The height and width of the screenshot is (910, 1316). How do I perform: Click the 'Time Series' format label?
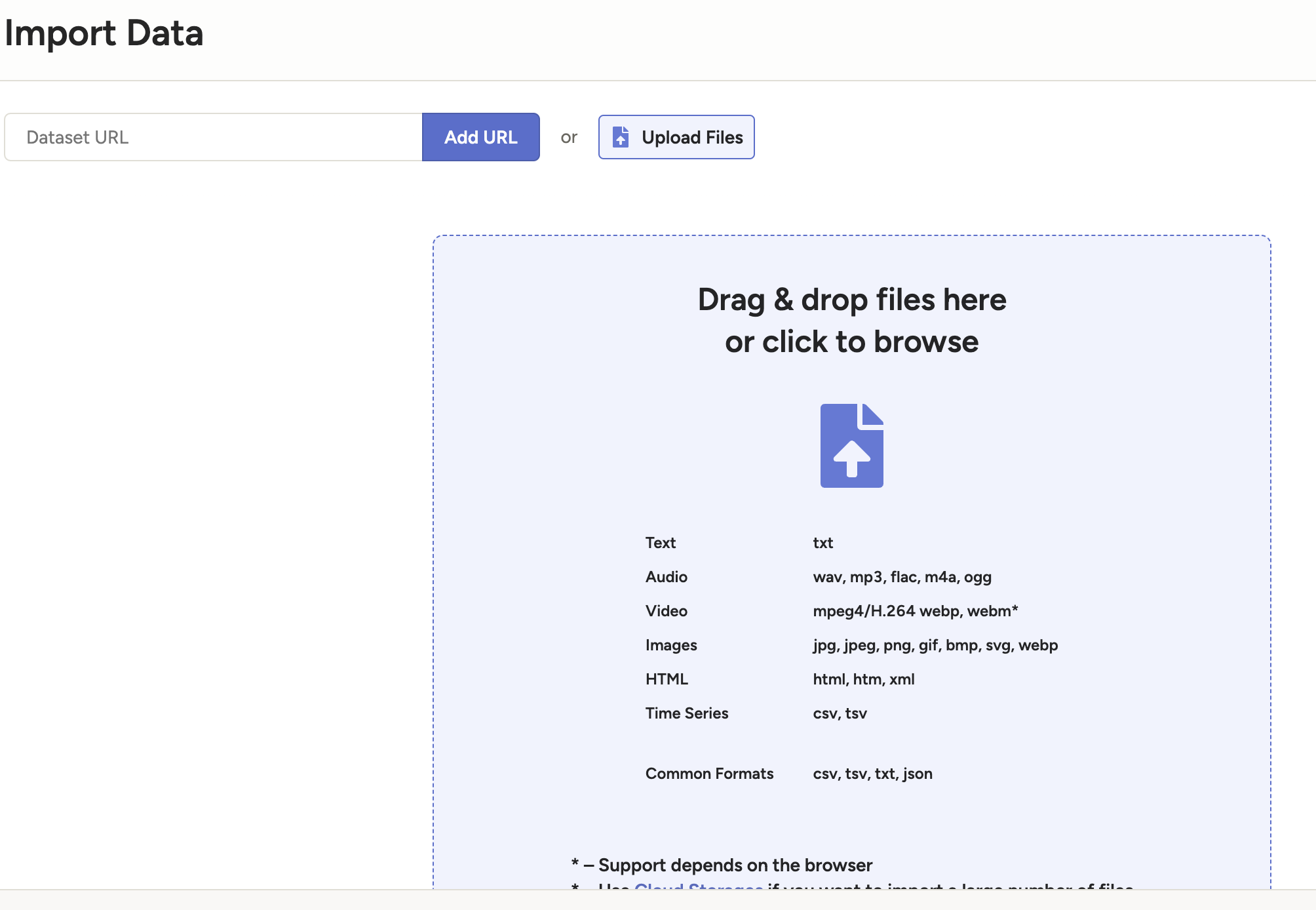point(687,713)
